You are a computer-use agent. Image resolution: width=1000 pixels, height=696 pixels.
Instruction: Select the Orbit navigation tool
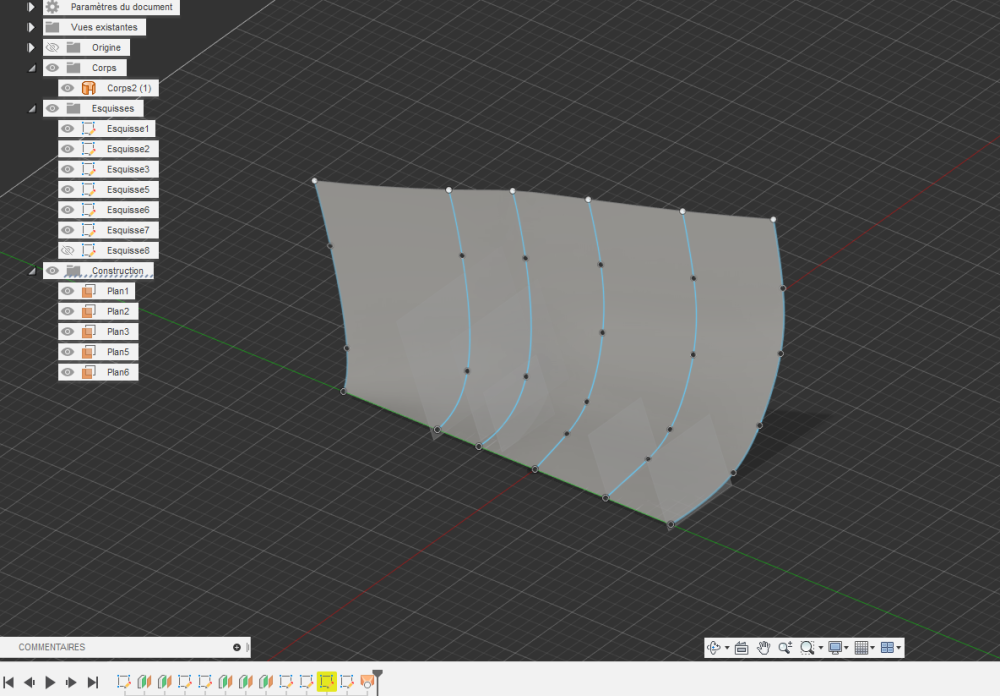(x=714, y=648)
